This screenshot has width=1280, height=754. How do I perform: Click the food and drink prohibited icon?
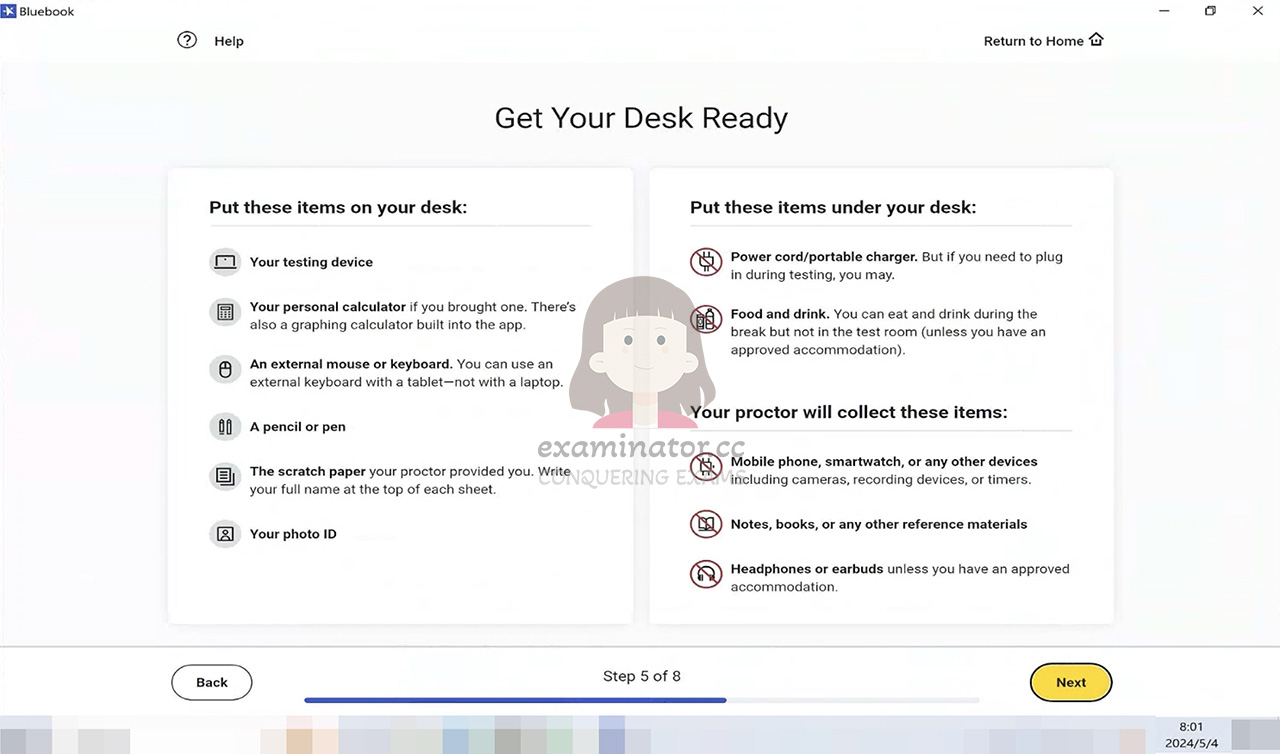tap(706, 320)
